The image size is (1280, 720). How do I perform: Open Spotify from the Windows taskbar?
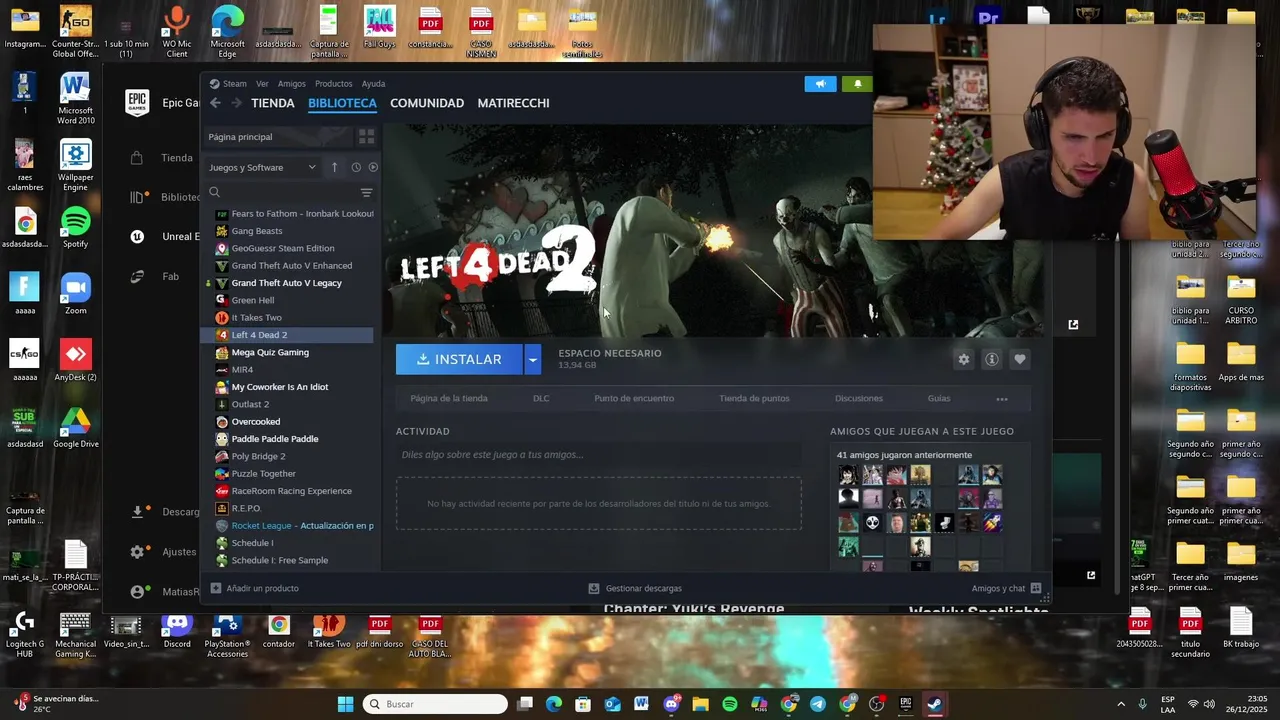tap(729, 704)
